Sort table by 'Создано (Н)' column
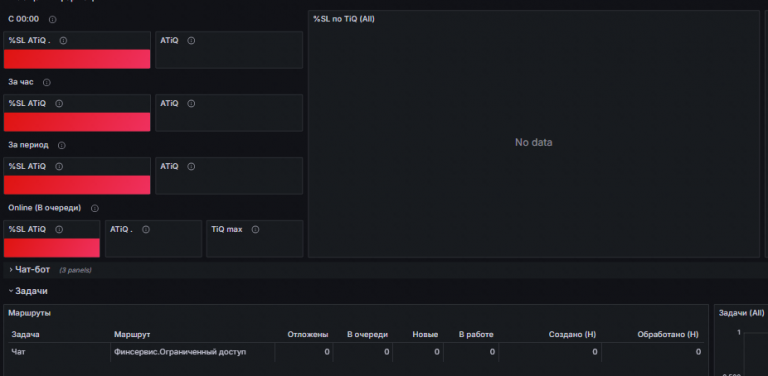This screenshot has height=376, width=768. pos(572,334)
